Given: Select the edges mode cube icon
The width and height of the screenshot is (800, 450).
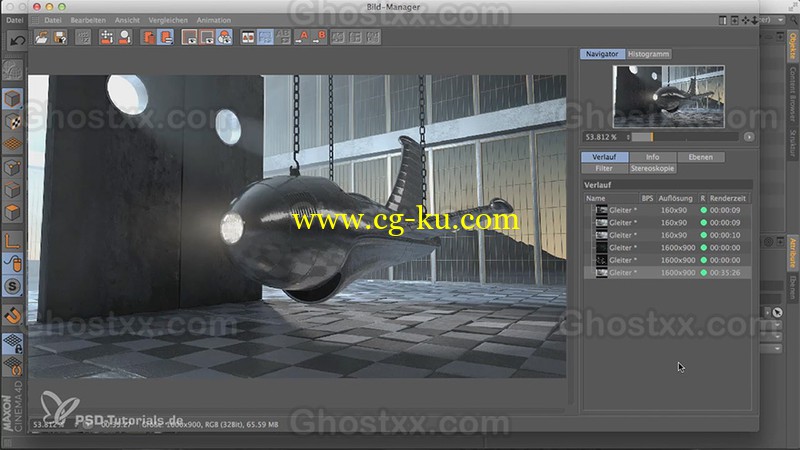Looking at the screenshot, I should coord(13,189).
